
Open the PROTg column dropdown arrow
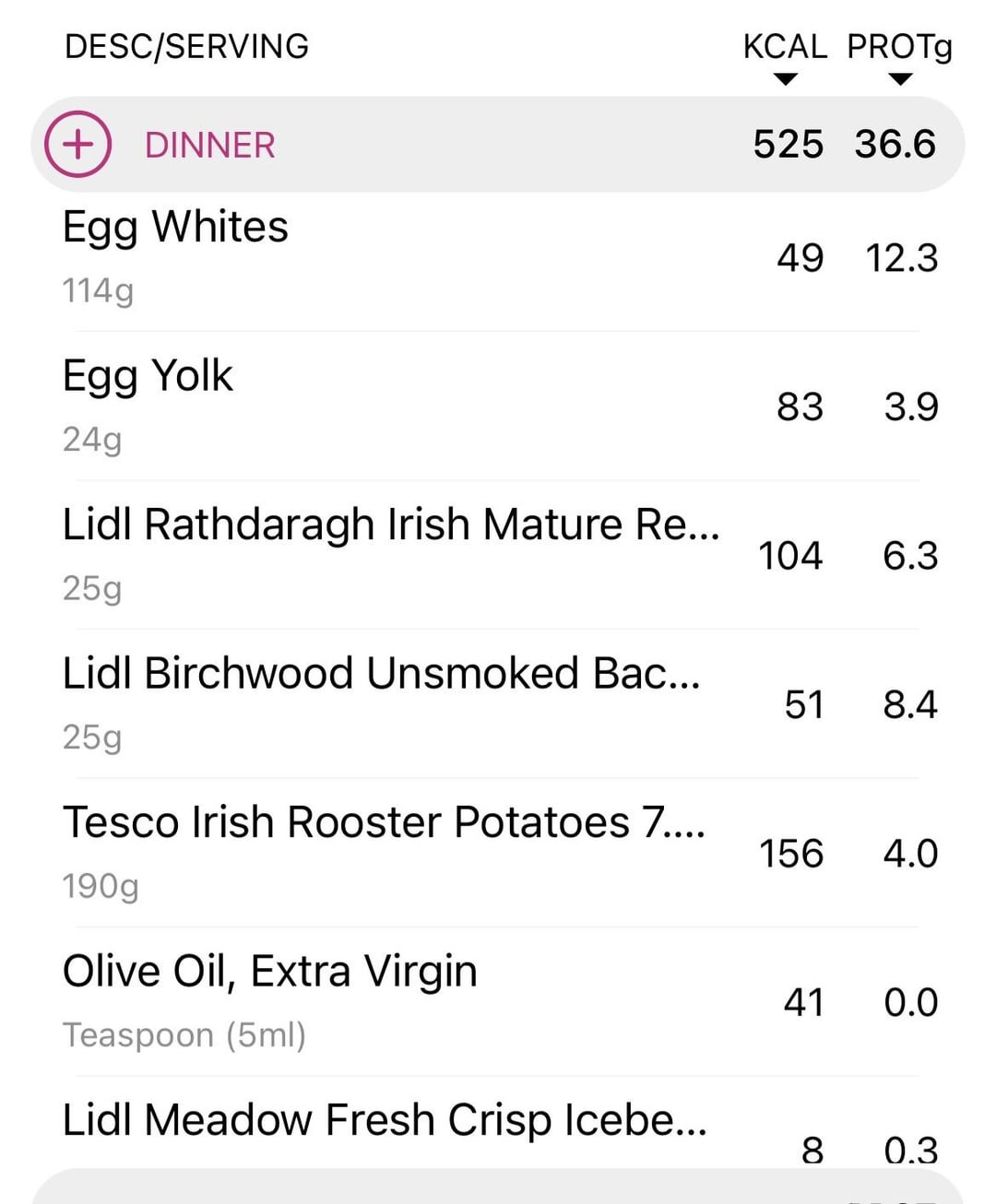(x=900, y=79)
